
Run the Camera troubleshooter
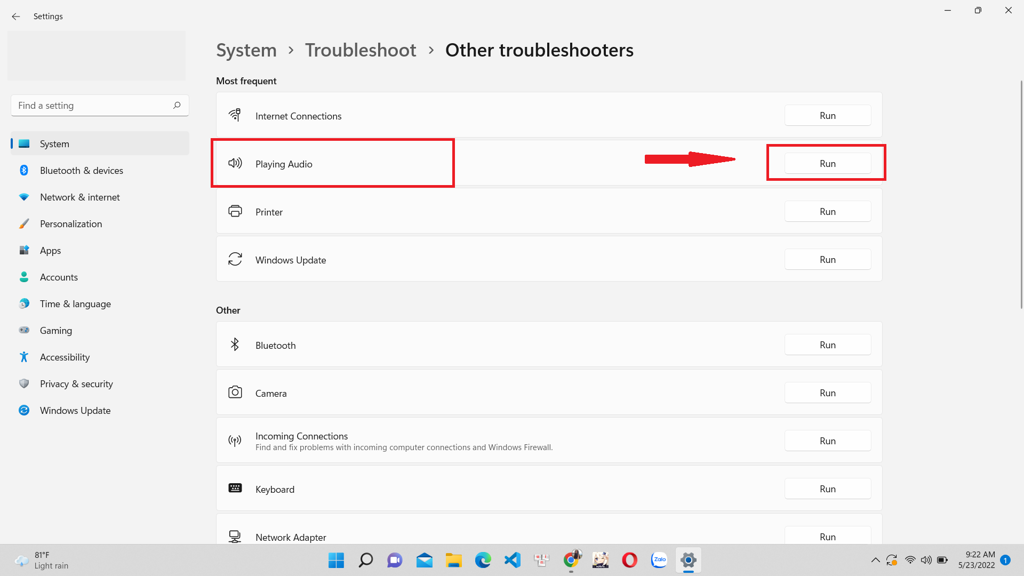coord(827,392)
